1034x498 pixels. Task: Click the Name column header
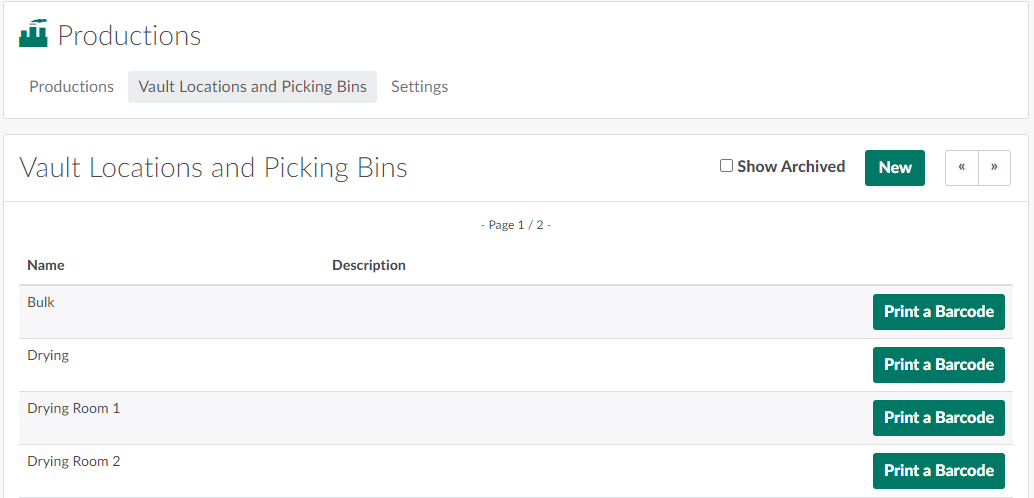point(46,265)
